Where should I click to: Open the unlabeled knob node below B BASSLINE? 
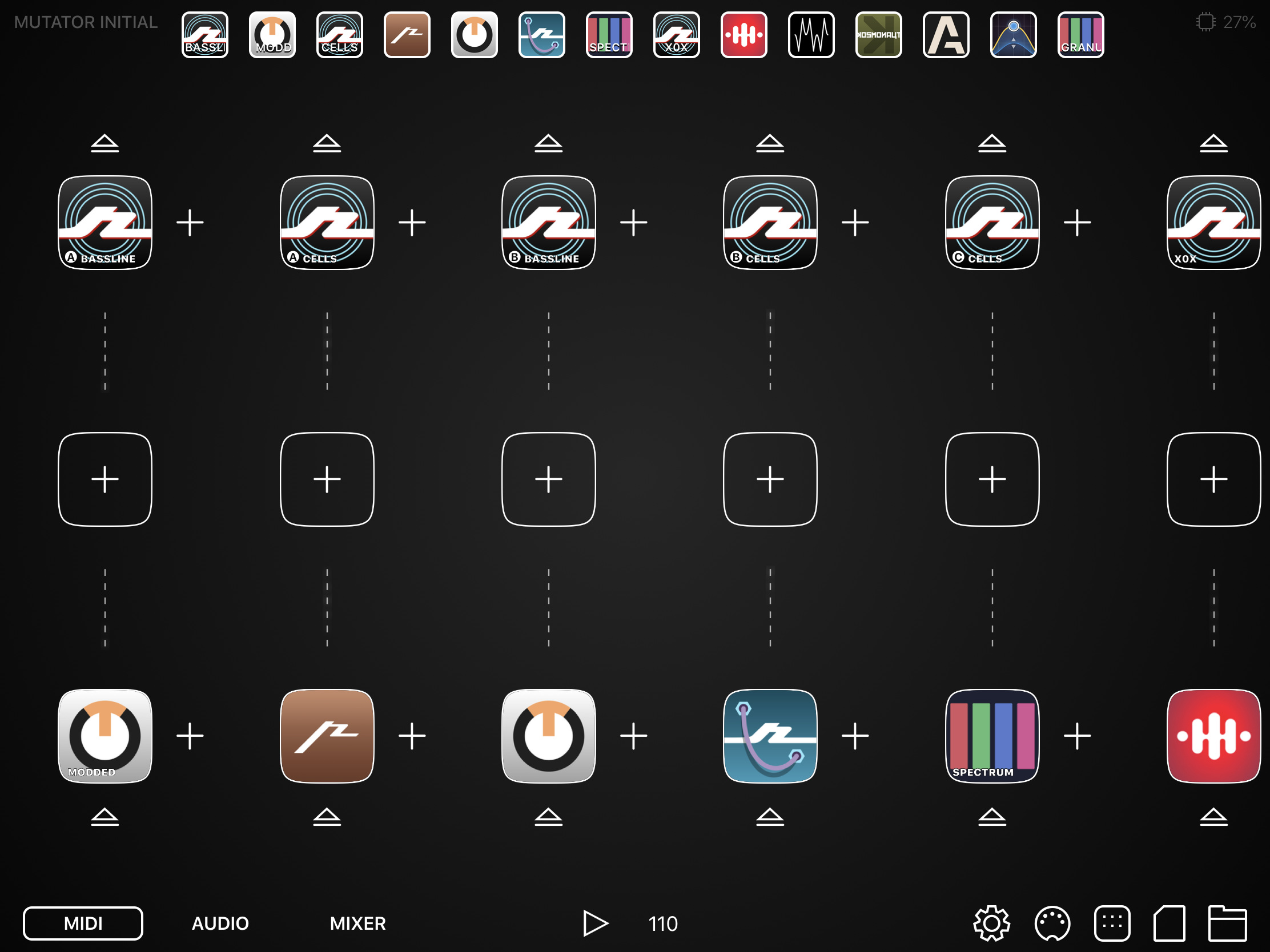pos(549,736)
